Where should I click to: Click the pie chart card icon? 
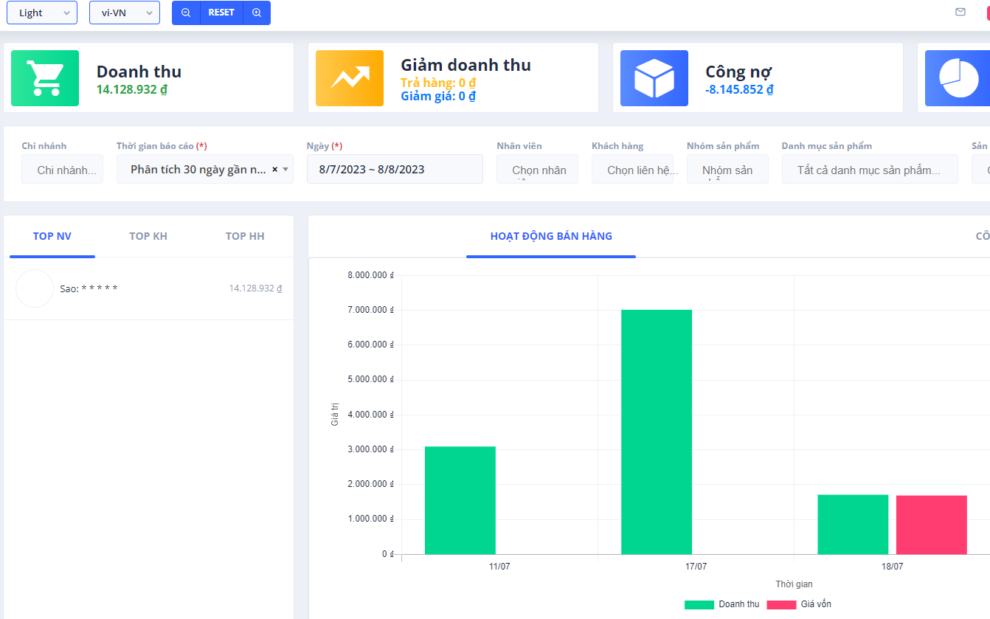957,78
